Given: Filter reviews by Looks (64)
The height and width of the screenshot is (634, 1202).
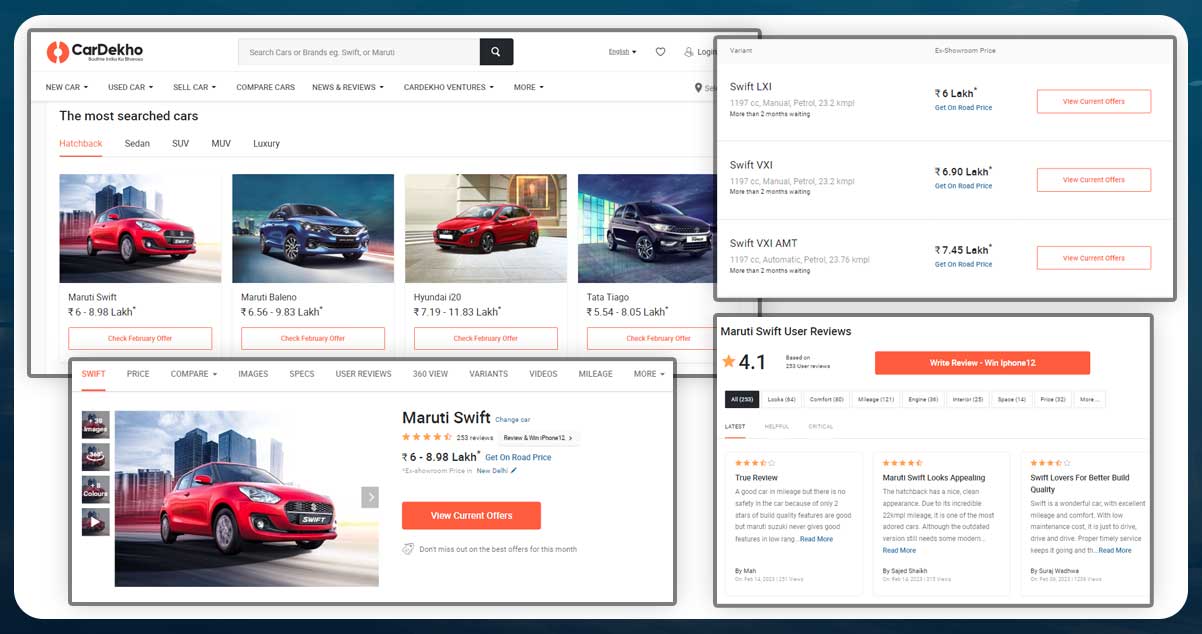Looking at the screenshot, I should click(x=782, y=399).
